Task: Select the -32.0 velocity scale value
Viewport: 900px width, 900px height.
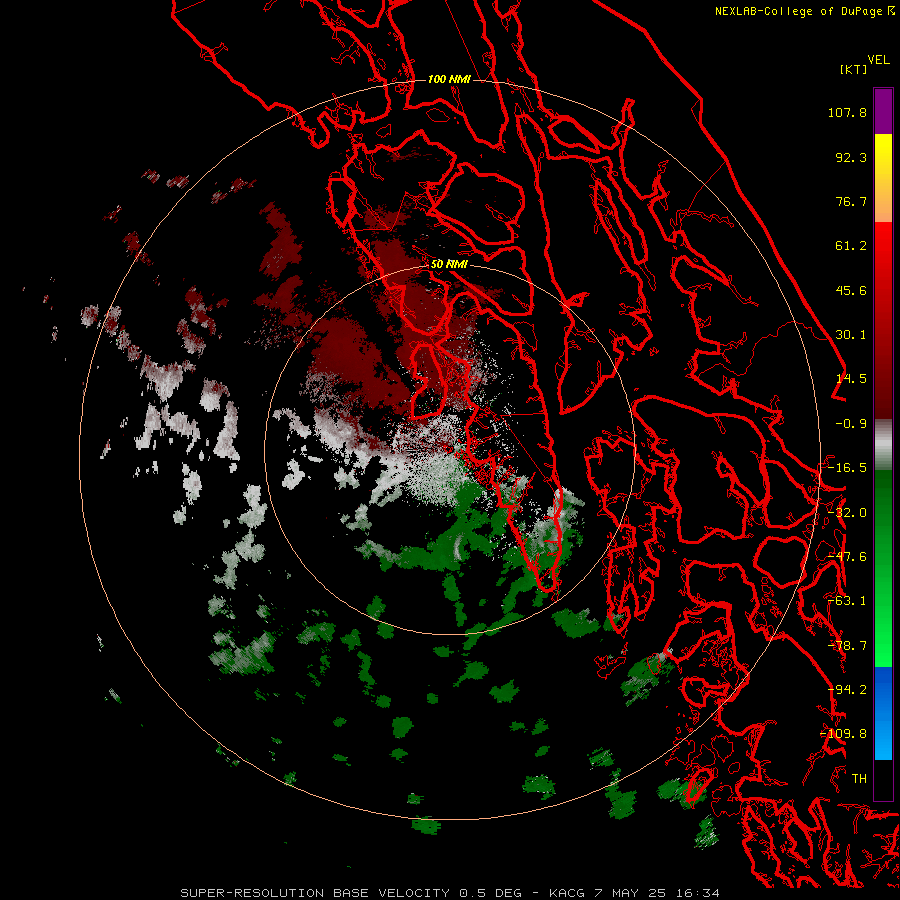Action: pyautogui.click(x=847, y=513)
